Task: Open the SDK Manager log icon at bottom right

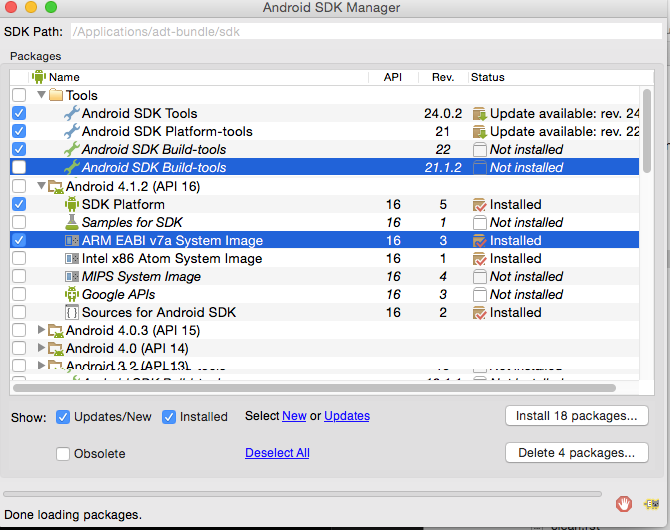Action: [652, 504]
